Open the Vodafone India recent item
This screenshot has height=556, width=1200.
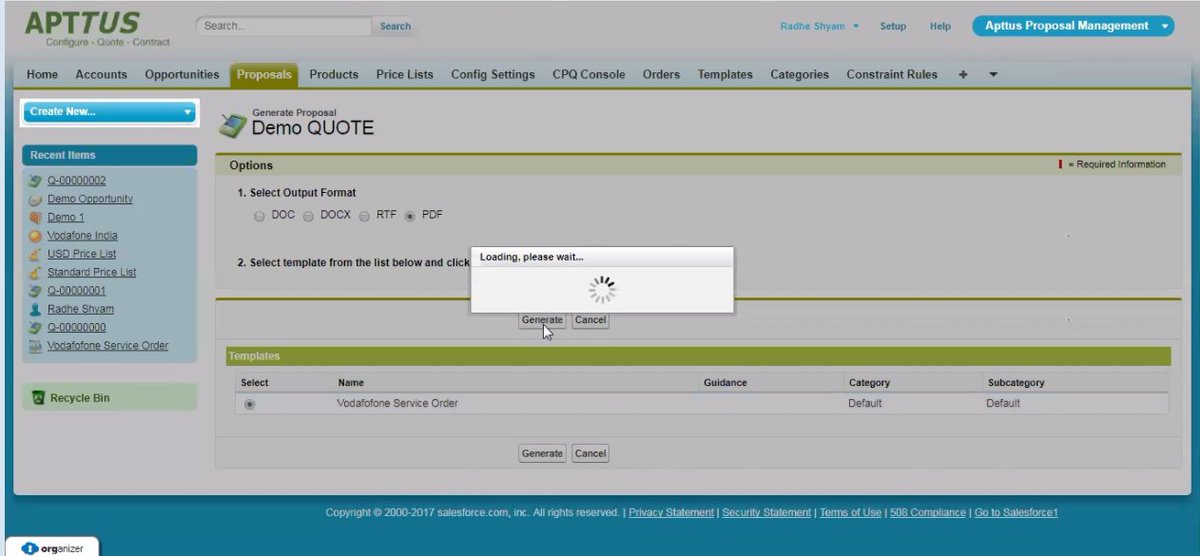coord(82,236)
